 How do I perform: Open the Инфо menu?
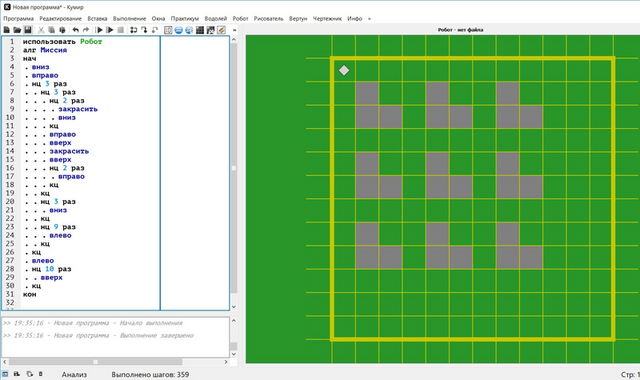[x=355, y=18]
